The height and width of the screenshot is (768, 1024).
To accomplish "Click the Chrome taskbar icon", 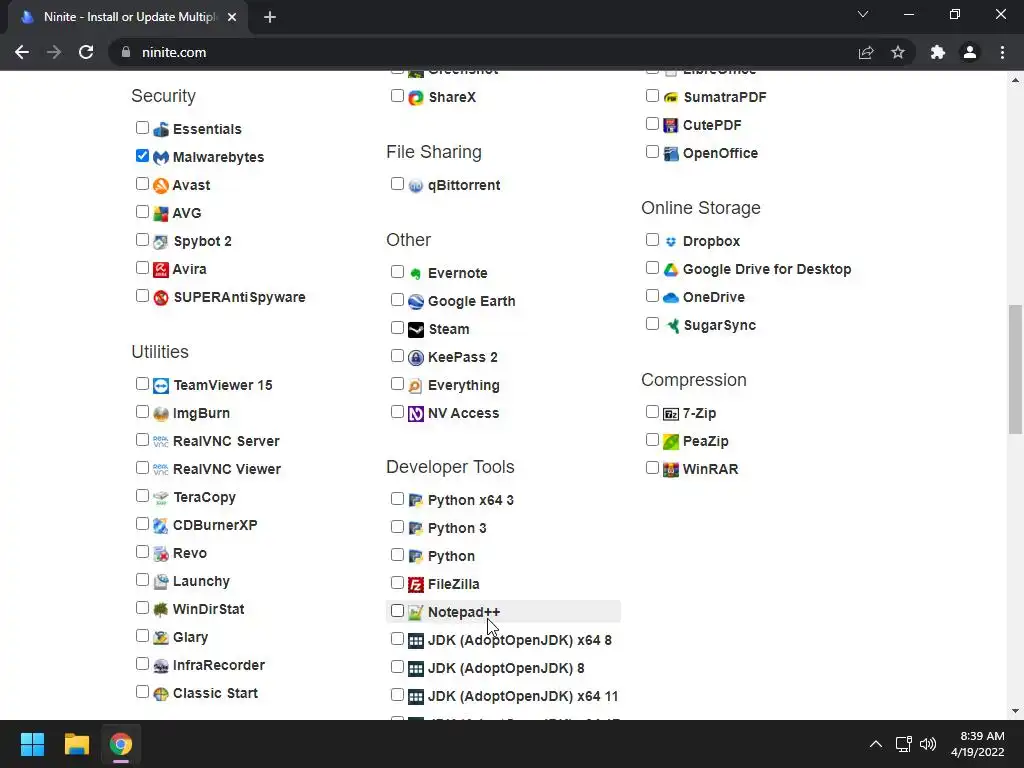I will tap(121, 744).
